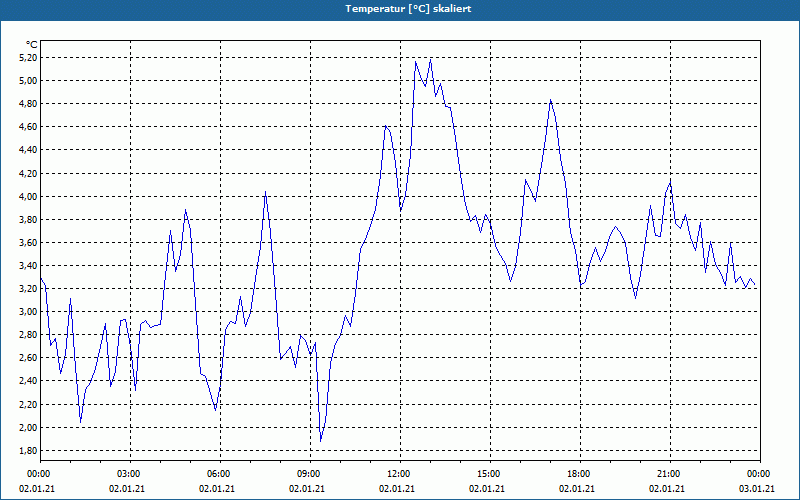
Task: Pick the y-axis tick '4,40'
Action: coord(29,150)
